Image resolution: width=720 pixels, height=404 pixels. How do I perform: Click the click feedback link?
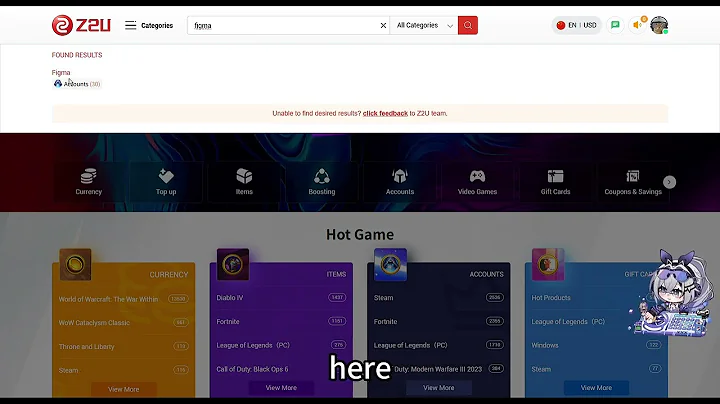point(385,113)
